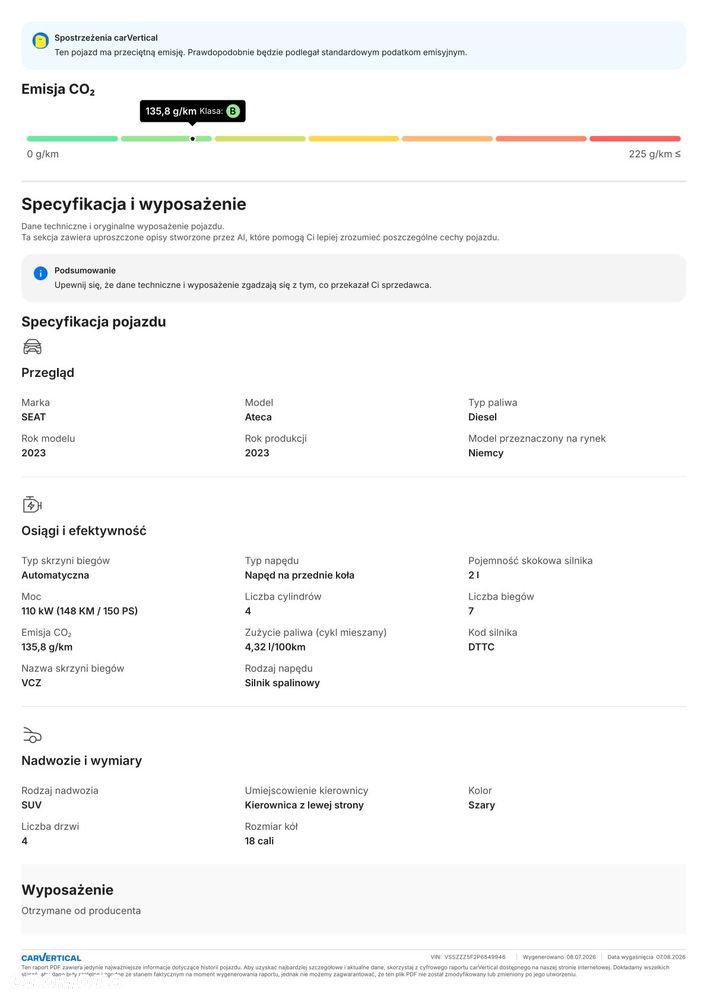
Task: Click the black marker on CO2 scale
Action: click(192, 139)
